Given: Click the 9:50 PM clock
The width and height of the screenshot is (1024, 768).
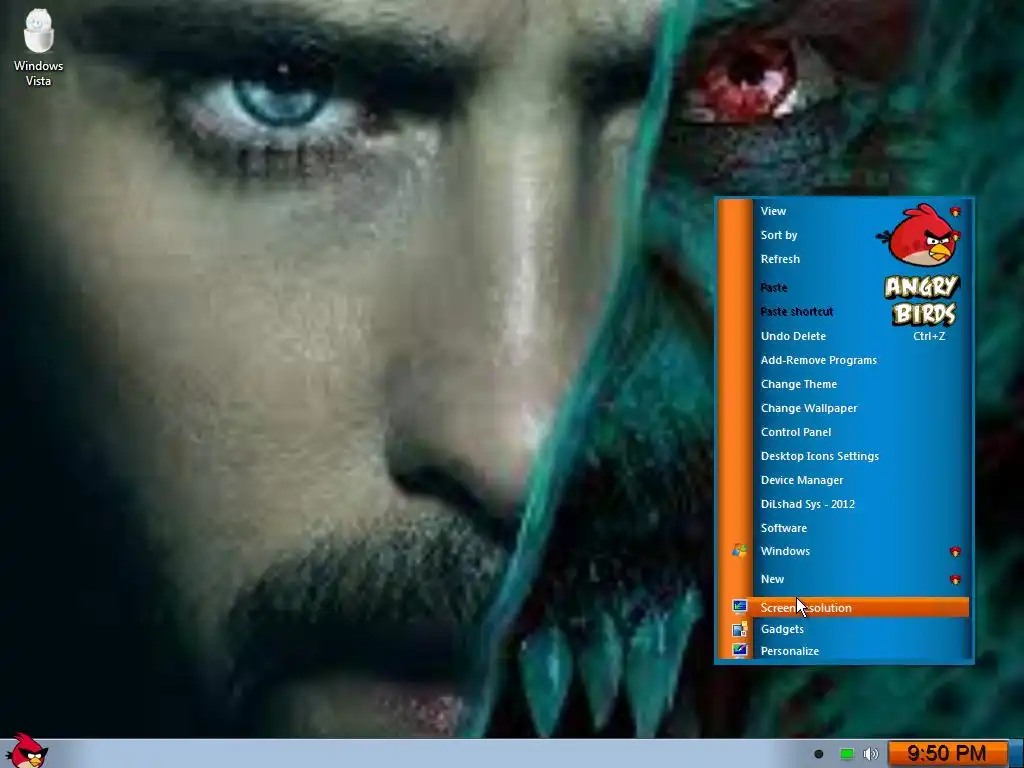Looking at the screenshot, I should point(947,754).
